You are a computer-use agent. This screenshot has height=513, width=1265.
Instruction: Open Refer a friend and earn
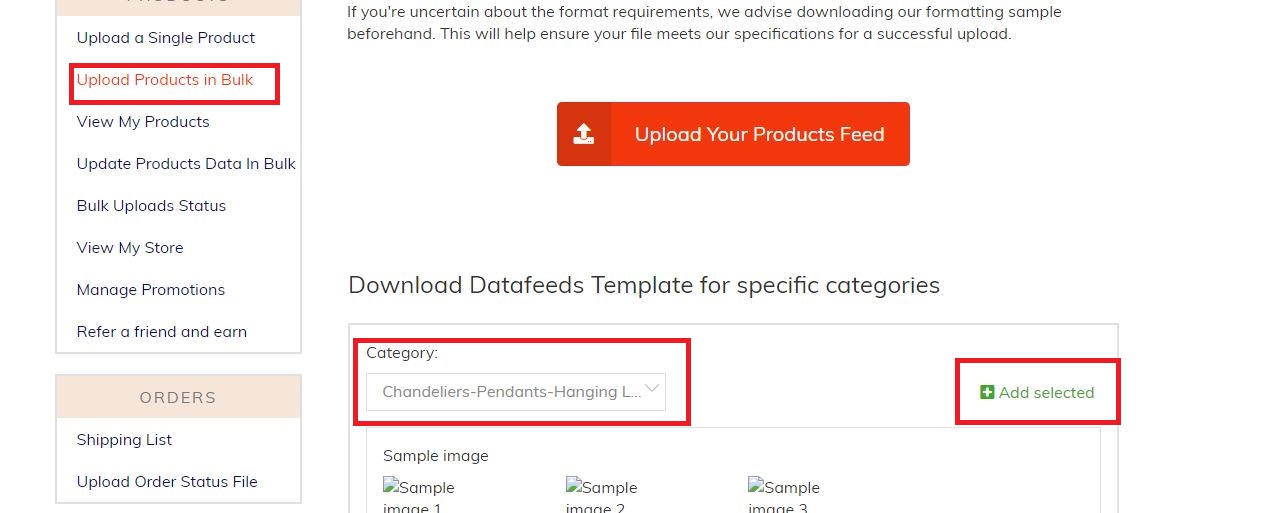tap(162, 332)
